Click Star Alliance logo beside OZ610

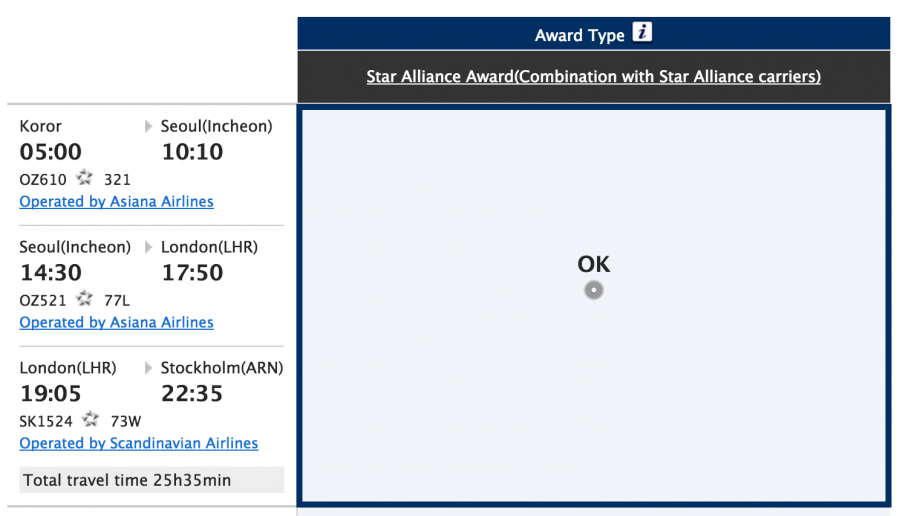pyautogui.click(x=85, y=178)
